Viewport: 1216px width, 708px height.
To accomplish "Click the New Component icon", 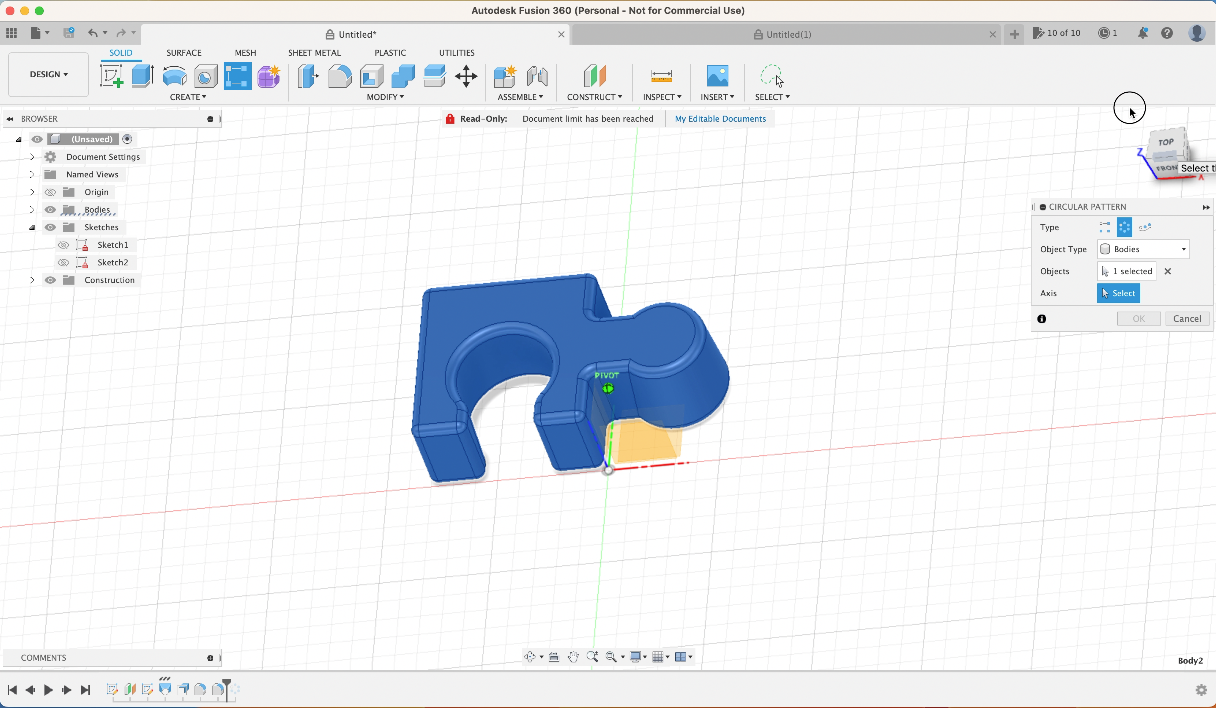I will (505, 76).
